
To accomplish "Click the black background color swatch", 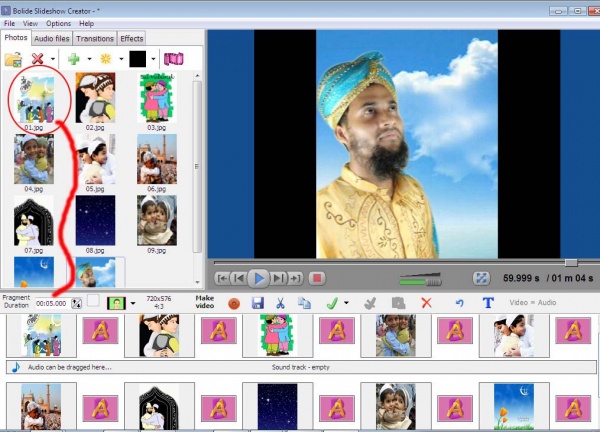I will 137,59.
